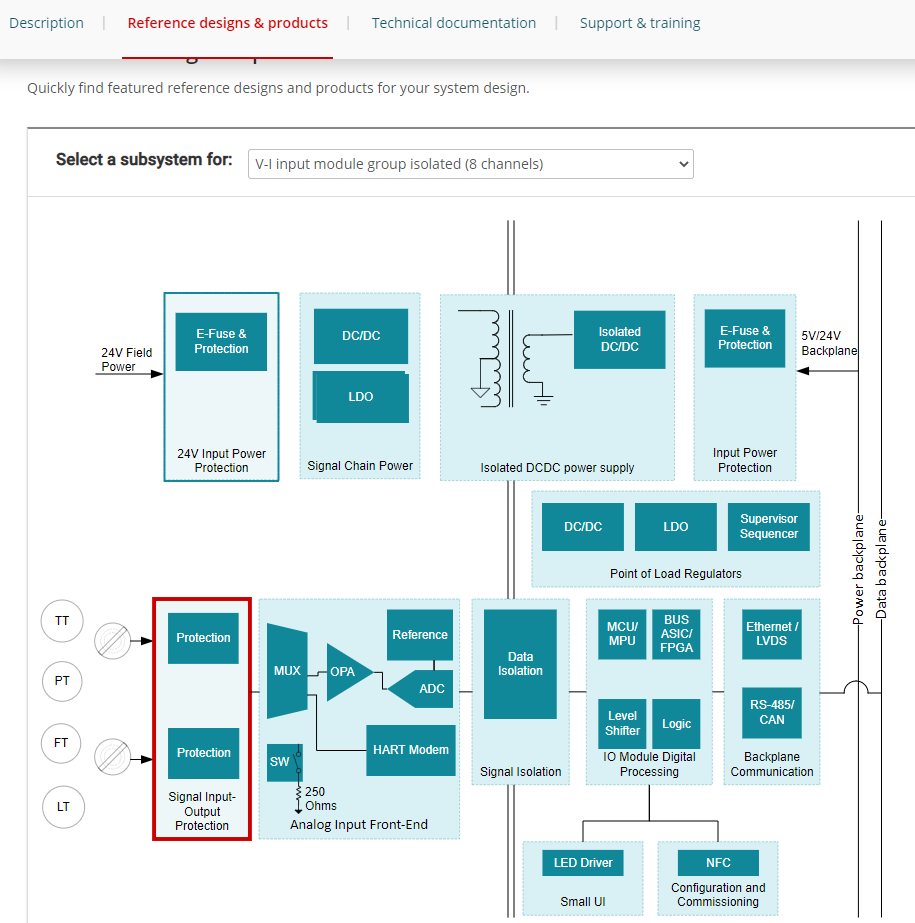Click the Logic block

click(676, 723)
